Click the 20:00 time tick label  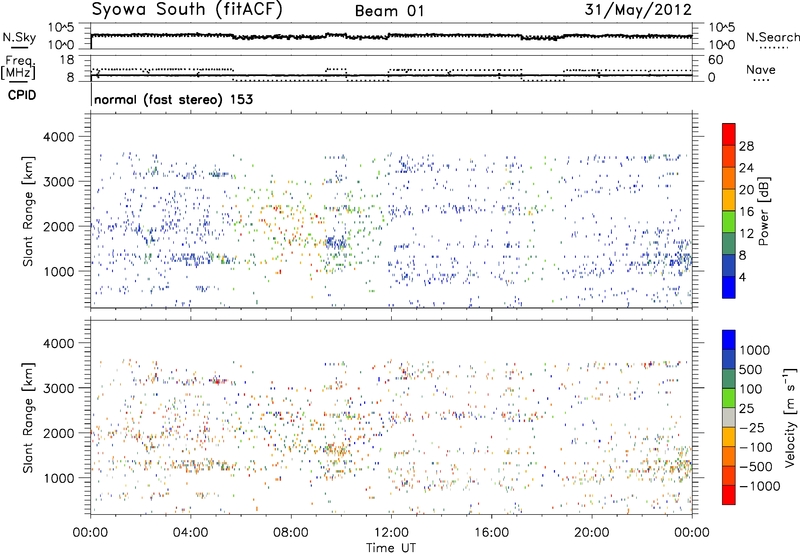[592, 533]
